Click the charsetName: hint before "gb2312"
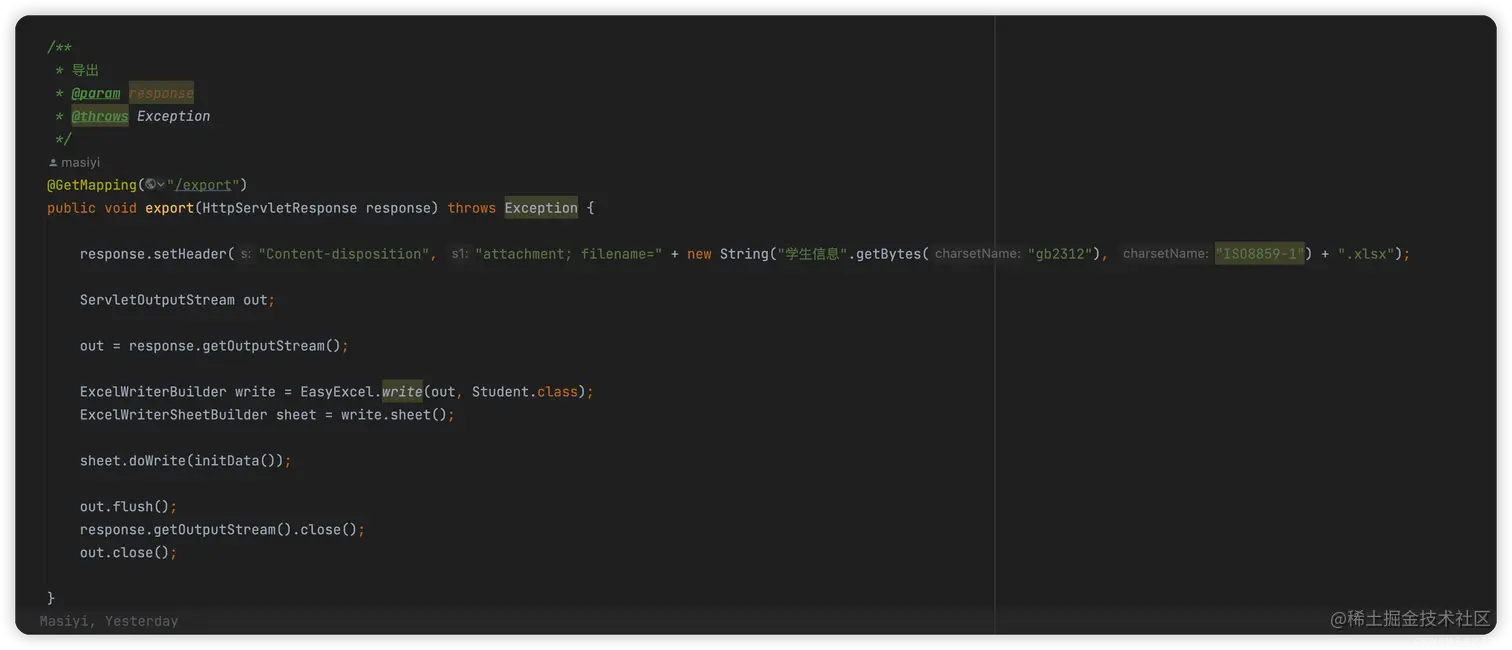This screenshot has width=1512, height=650. pos(978,254)
